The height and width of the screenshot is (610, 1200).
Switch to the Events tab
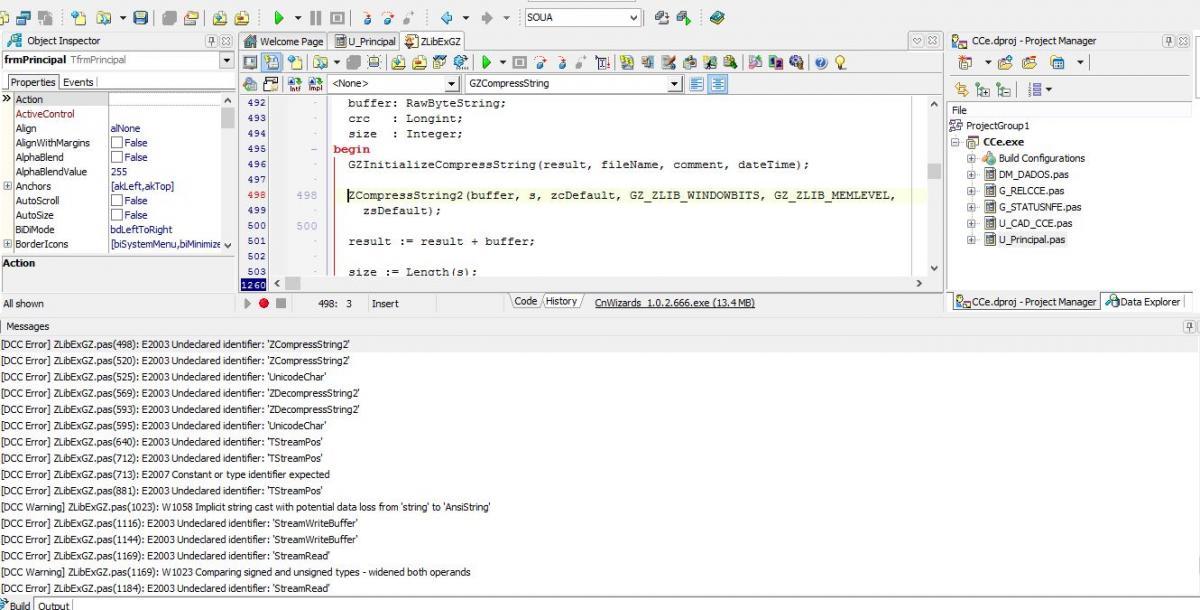(79, 82)
